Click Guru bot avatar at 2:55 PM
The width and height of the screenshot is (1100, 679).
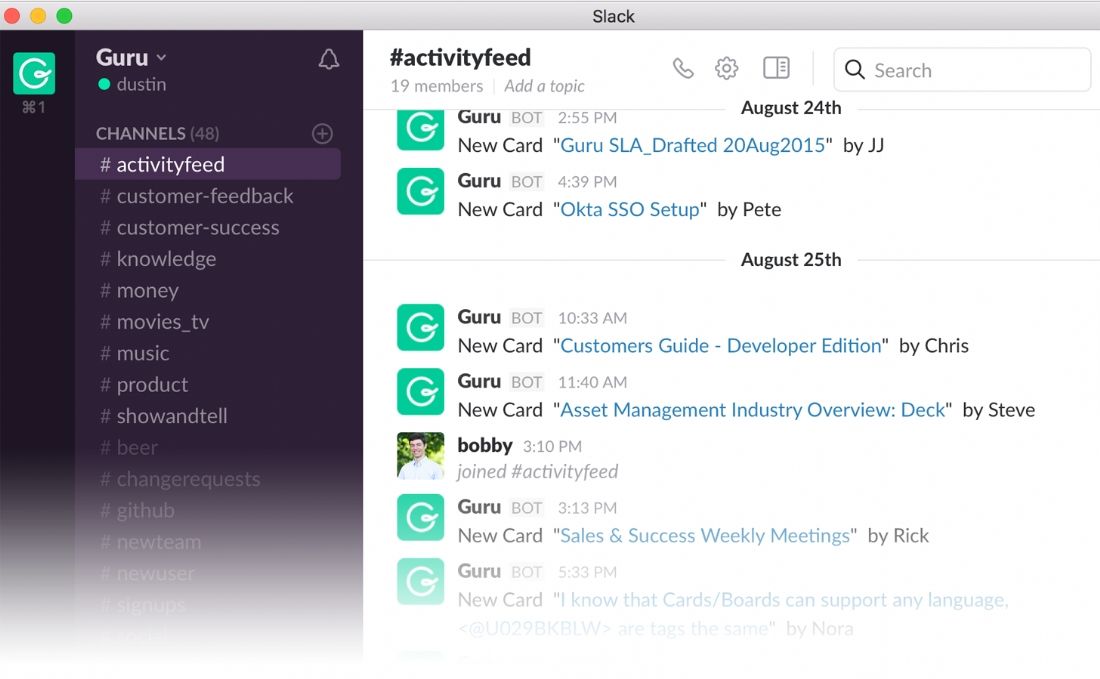tap(420, 130)
